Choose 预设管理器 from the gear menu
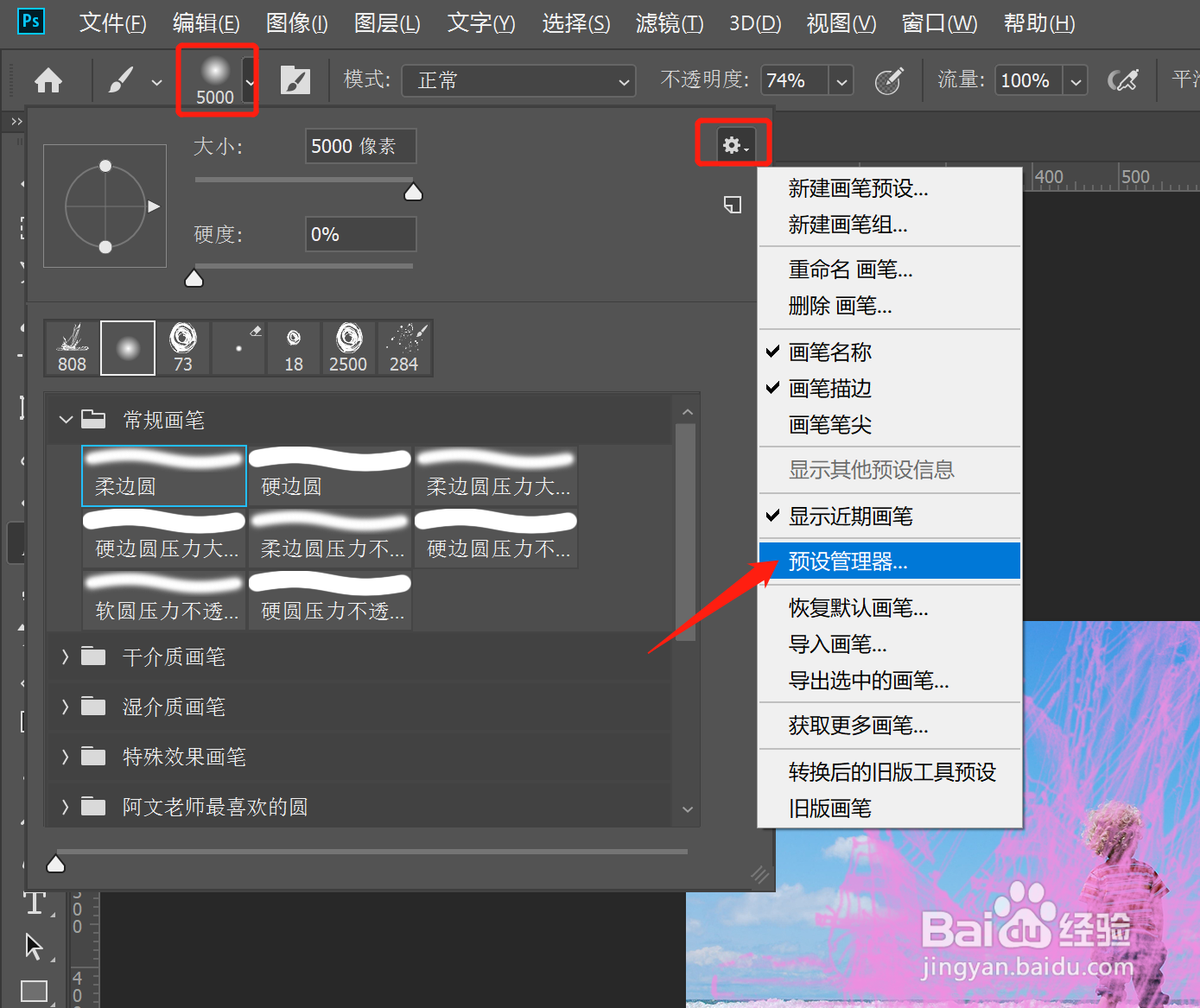 coord(848,561)
